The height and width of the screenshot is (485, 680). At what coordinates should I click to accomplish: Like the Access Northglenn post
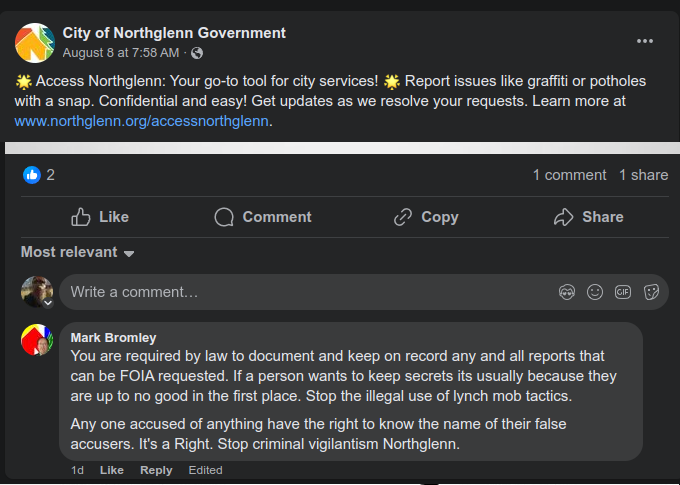point(100,217)
